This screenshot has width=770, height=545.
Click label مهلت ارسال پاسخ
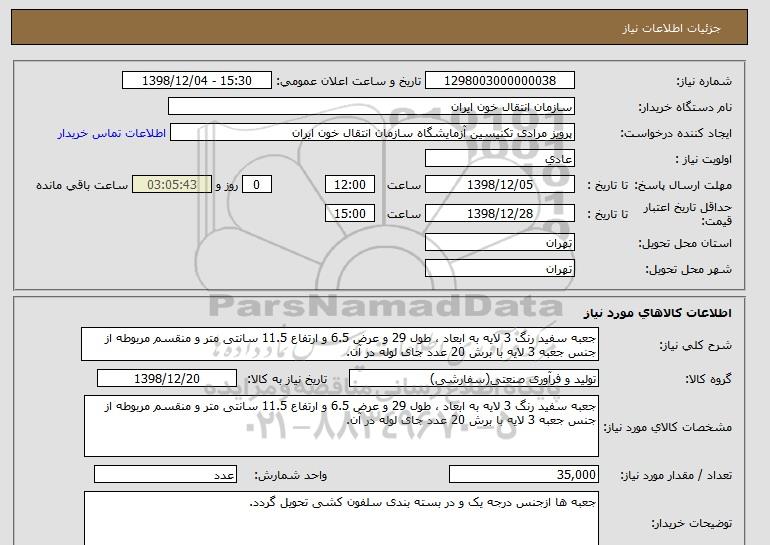point(683,185)
